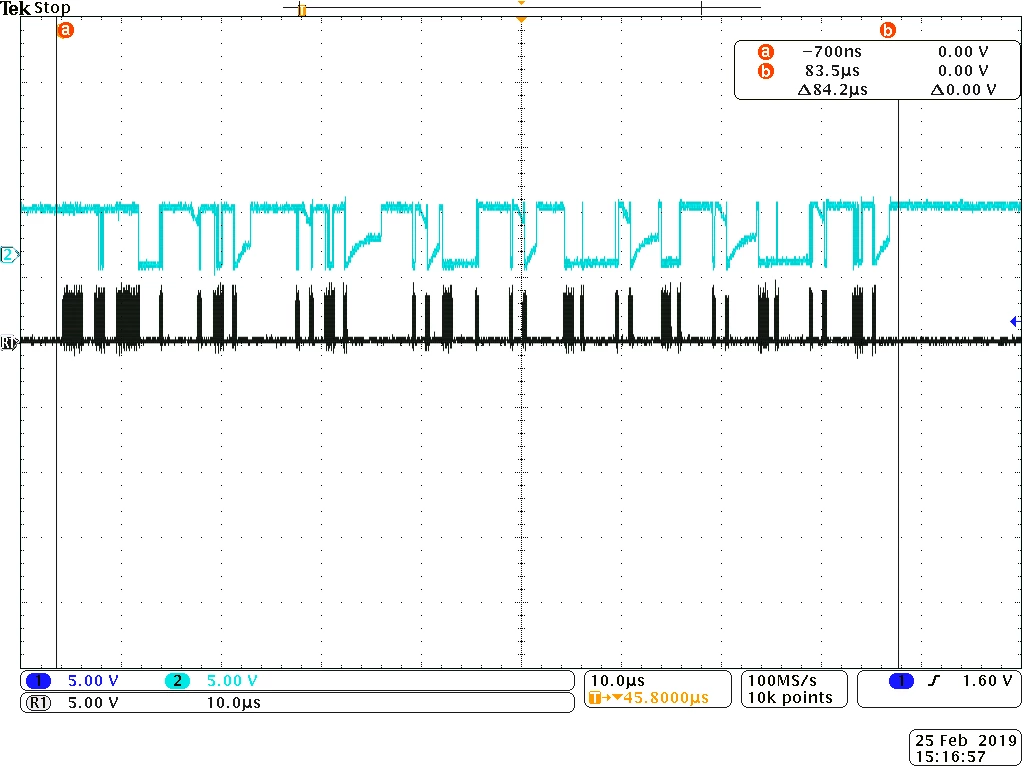Screen dimensions: 1024x768
Task: Click the record view bar at top
Action: click(522, 8)
